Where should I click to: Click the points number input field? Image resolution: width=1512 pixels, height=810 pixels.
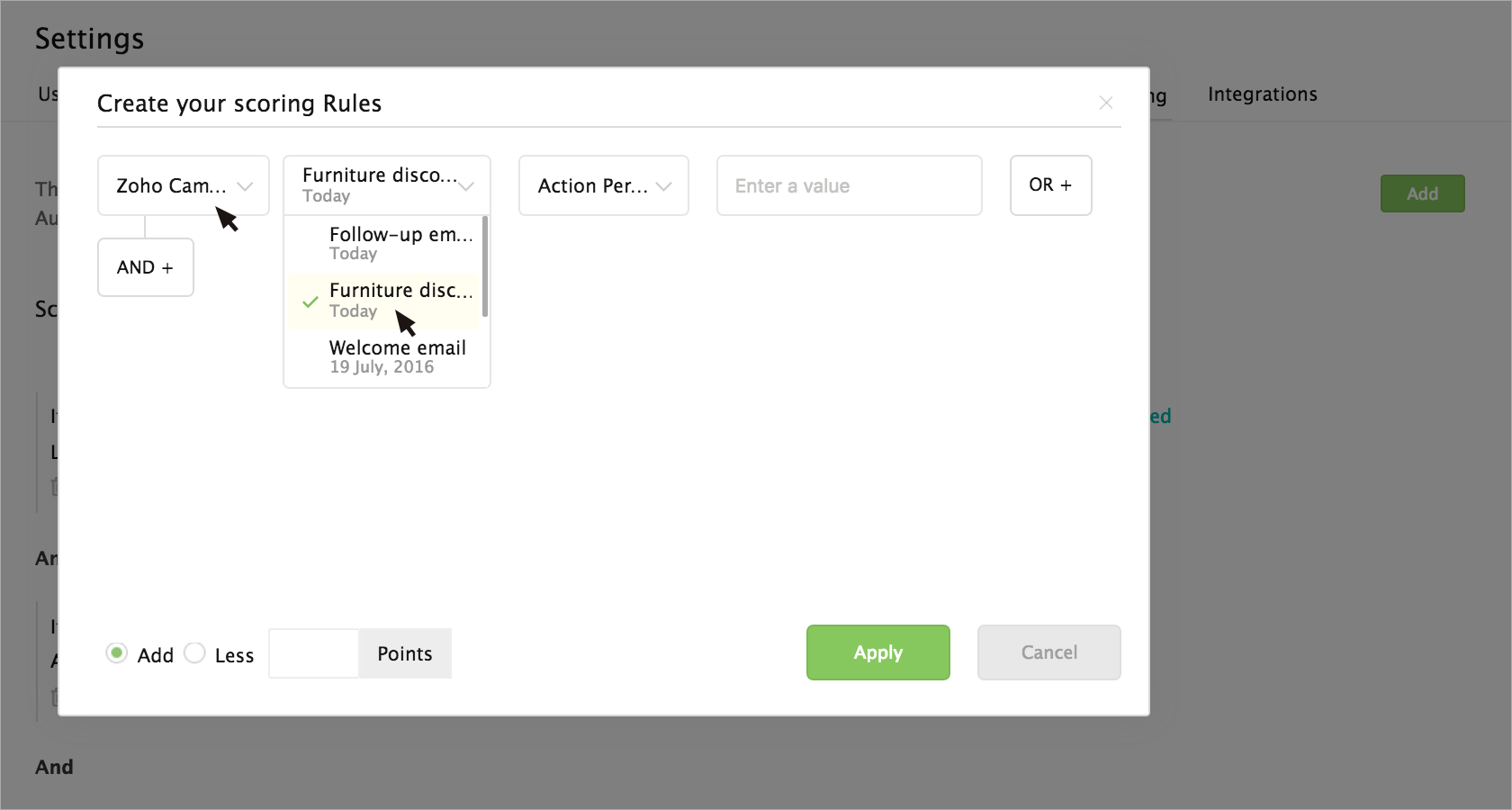[314, 653]
